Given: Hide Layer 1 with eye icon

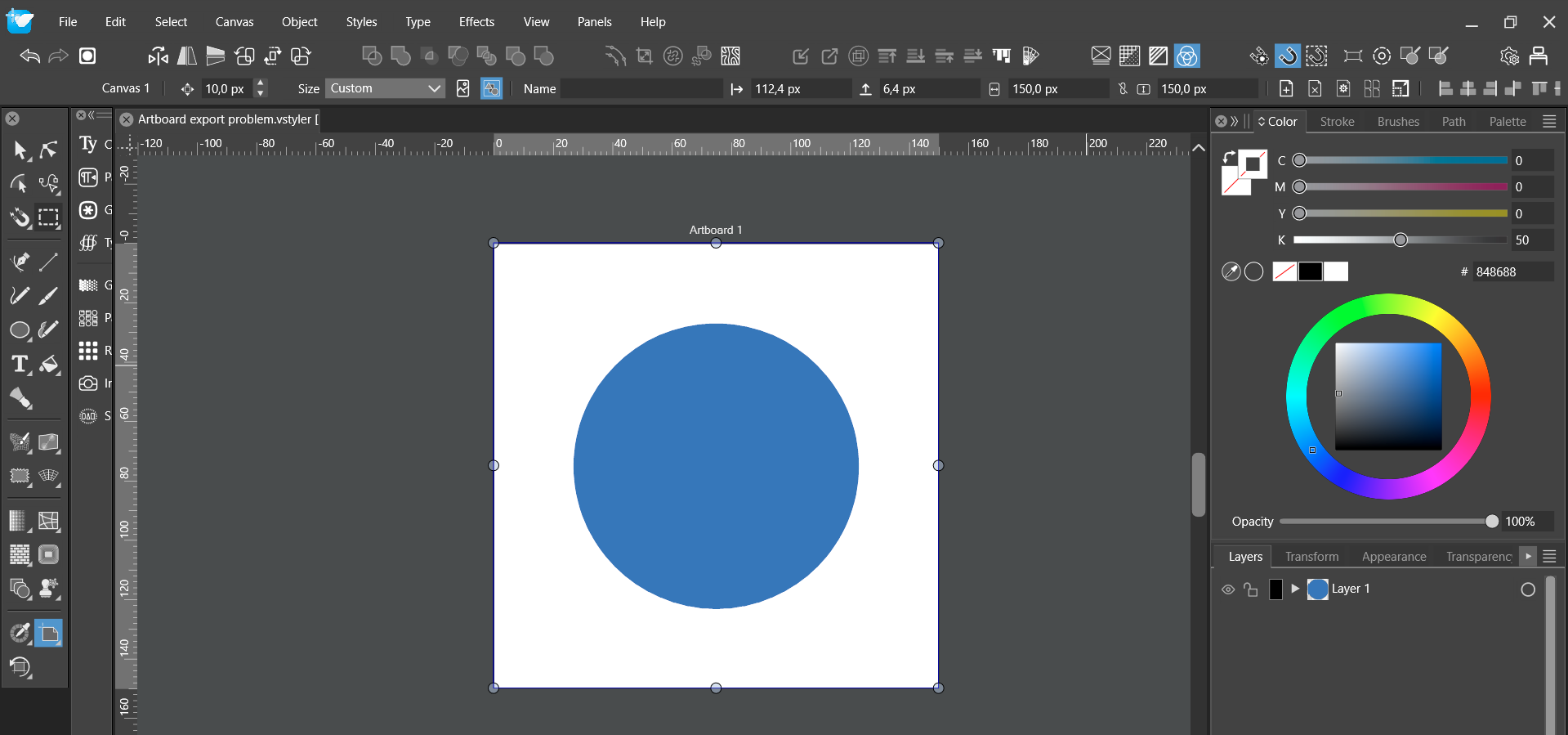Looking at the screenshot, I should point(1227,589).
